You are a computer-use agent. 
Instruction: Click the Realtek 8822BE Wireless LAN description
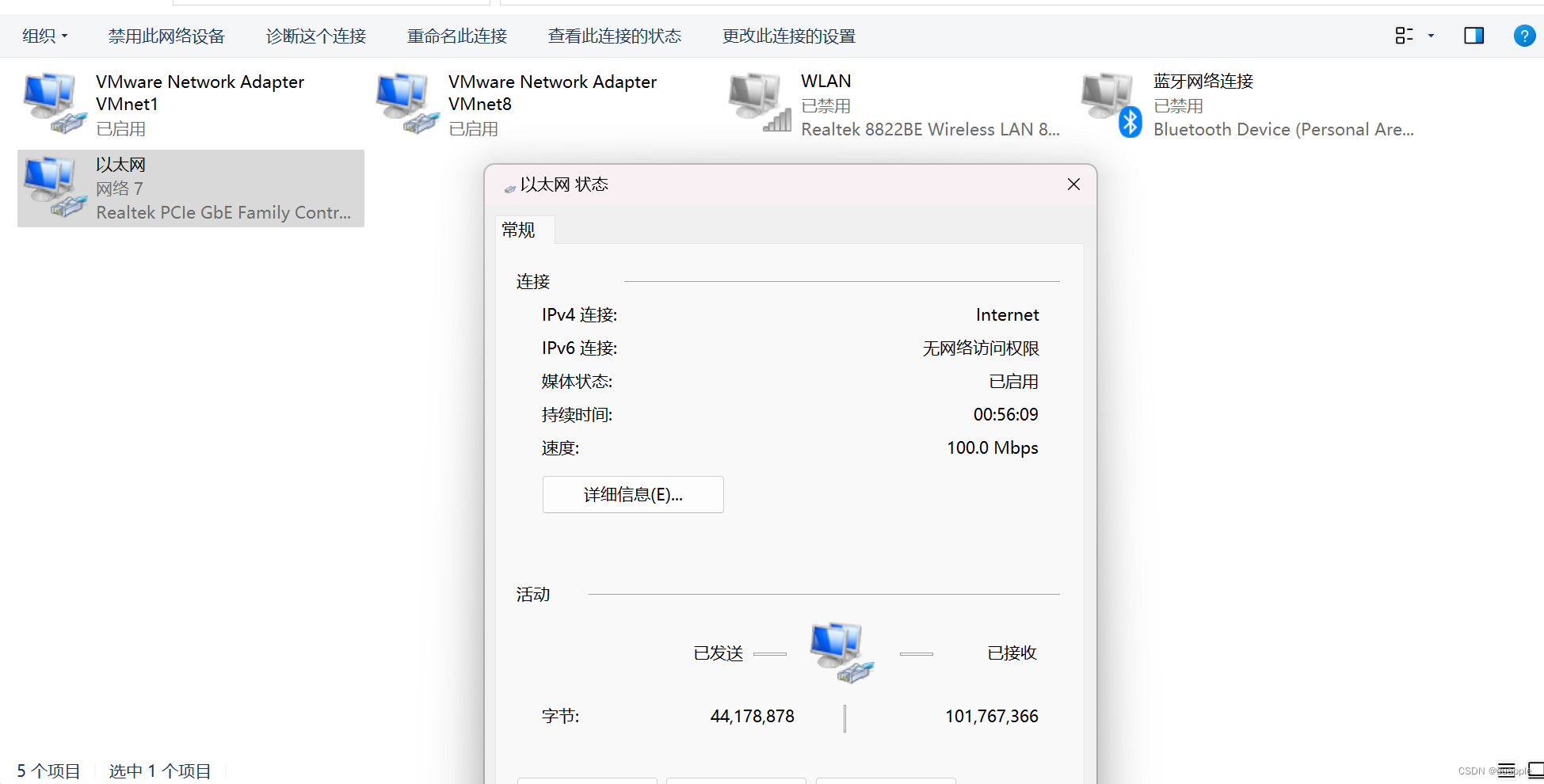tap(930, 129)
